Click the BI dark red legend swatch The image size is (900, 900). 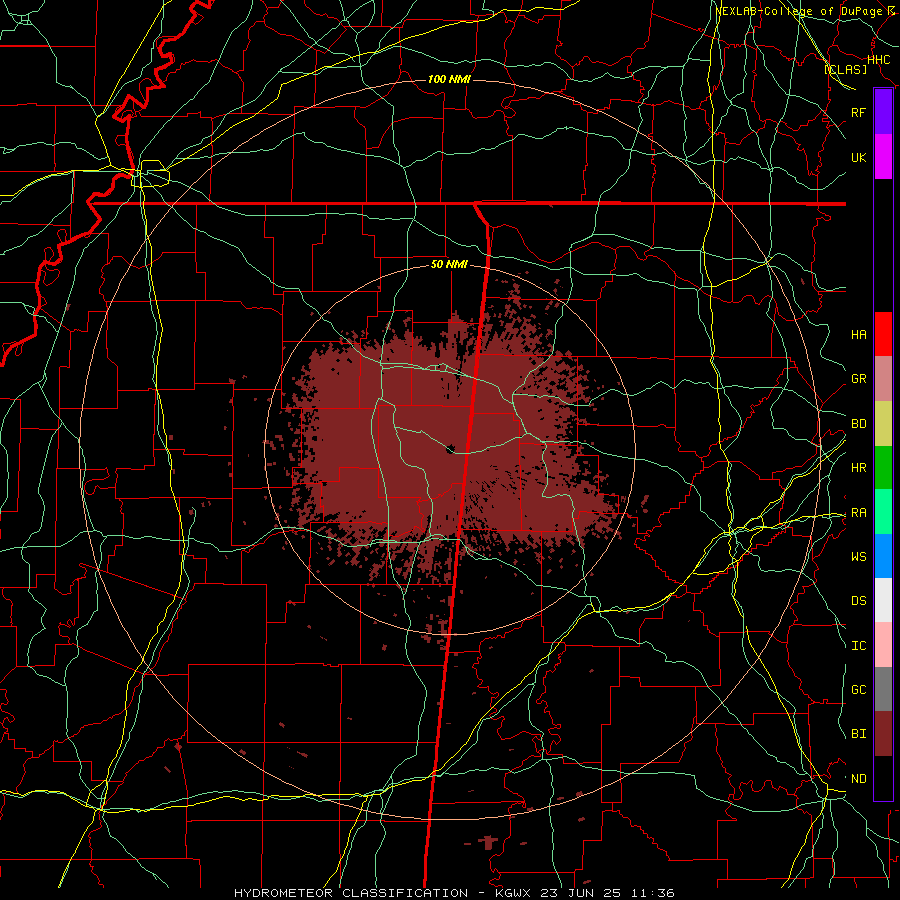tap(883, 734)
